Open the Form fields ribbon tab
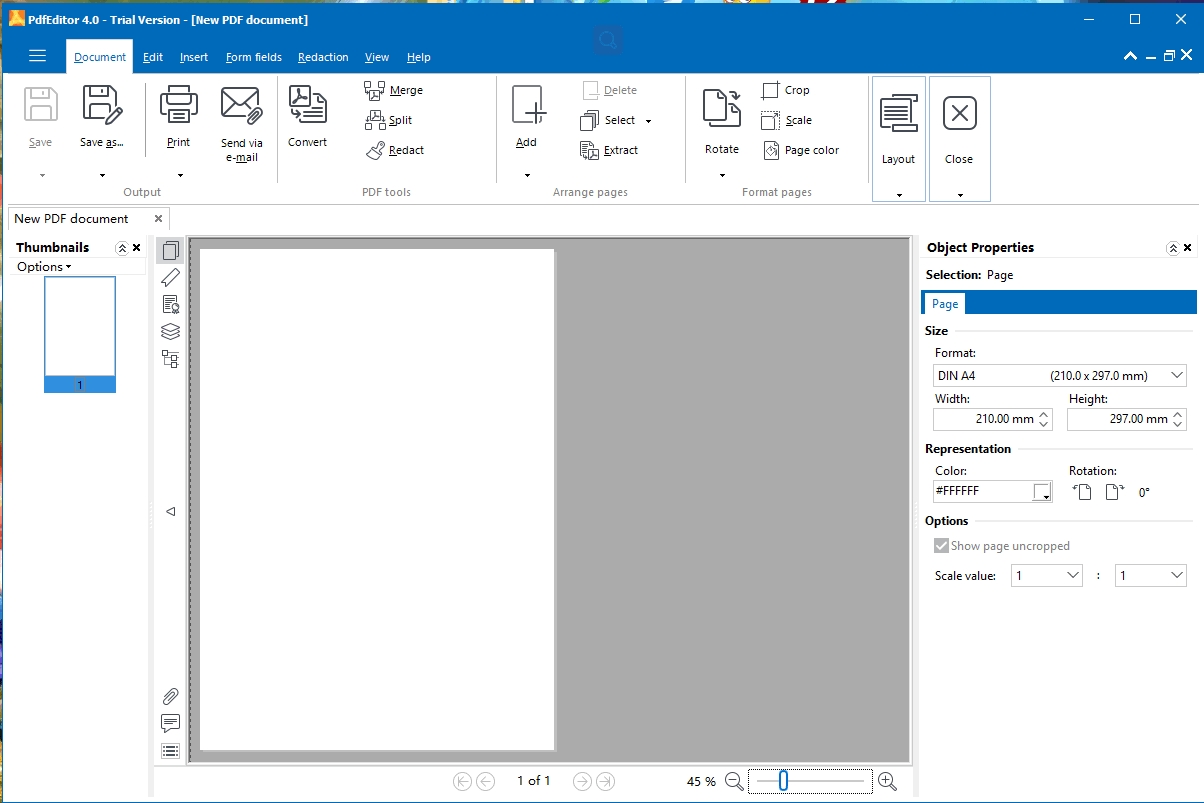The width and height of the screenshot is (1204, 803). (253, 58)
